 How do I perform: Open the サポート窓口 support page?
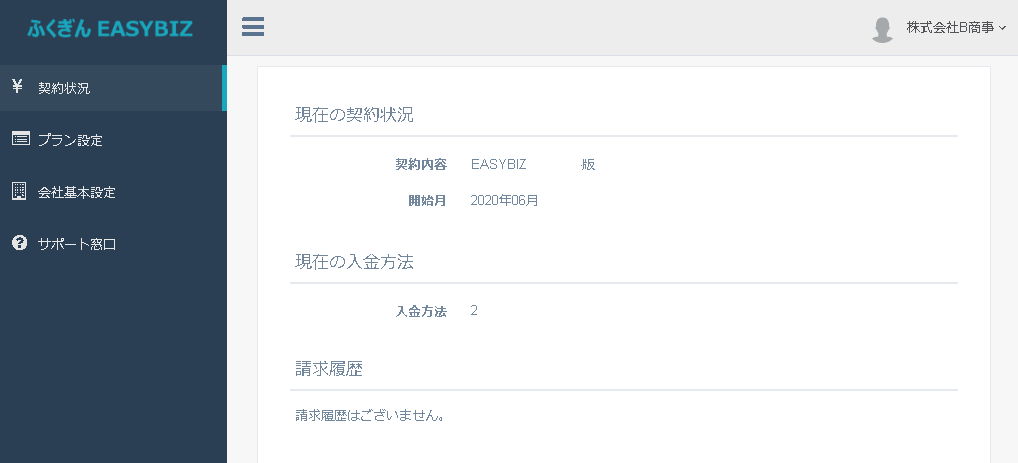click(x=77, y=244)
